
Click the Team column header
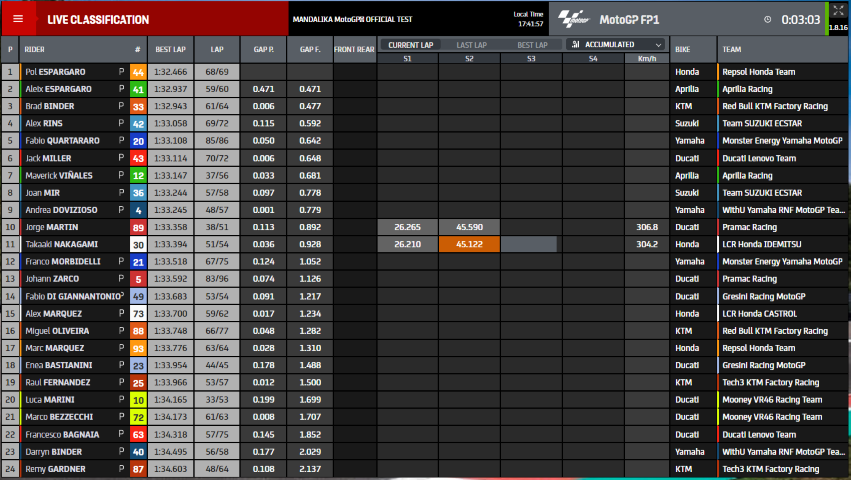tap(732, 49)
